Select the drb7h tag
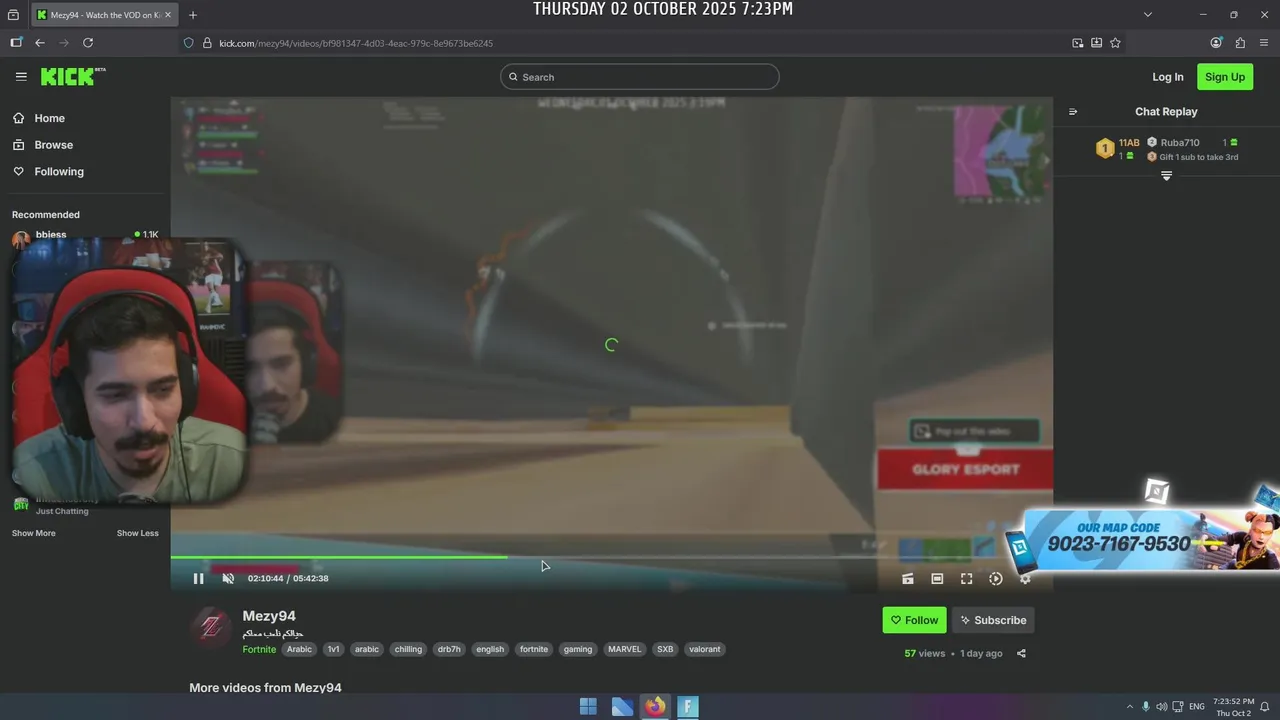Screen dimensions: 1280x720 click(x=449, y=649)
